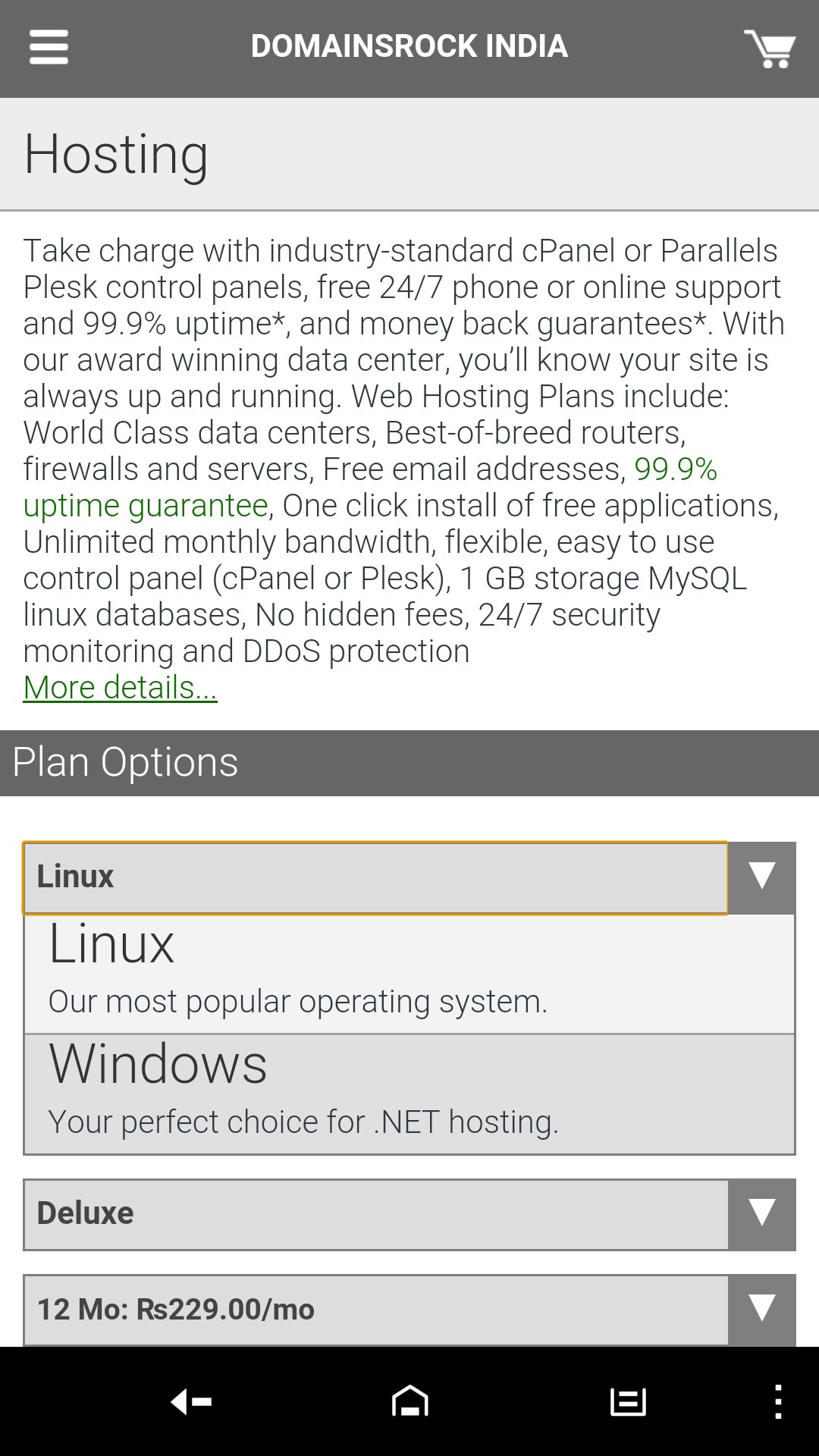This screenshot has height=1456, width=819.
Task: Open the hamburger navigation menu
Action: 49,47
